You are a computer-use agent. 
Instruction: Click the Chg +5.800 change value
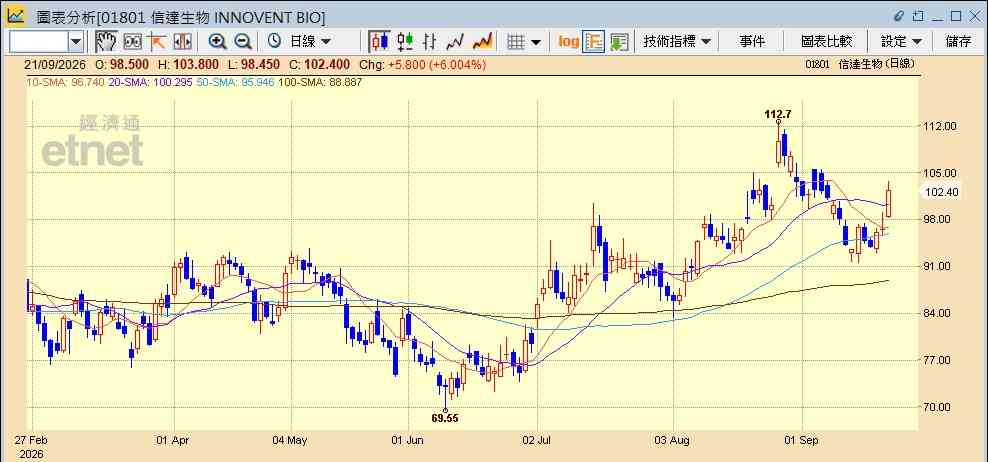[422, 65]
